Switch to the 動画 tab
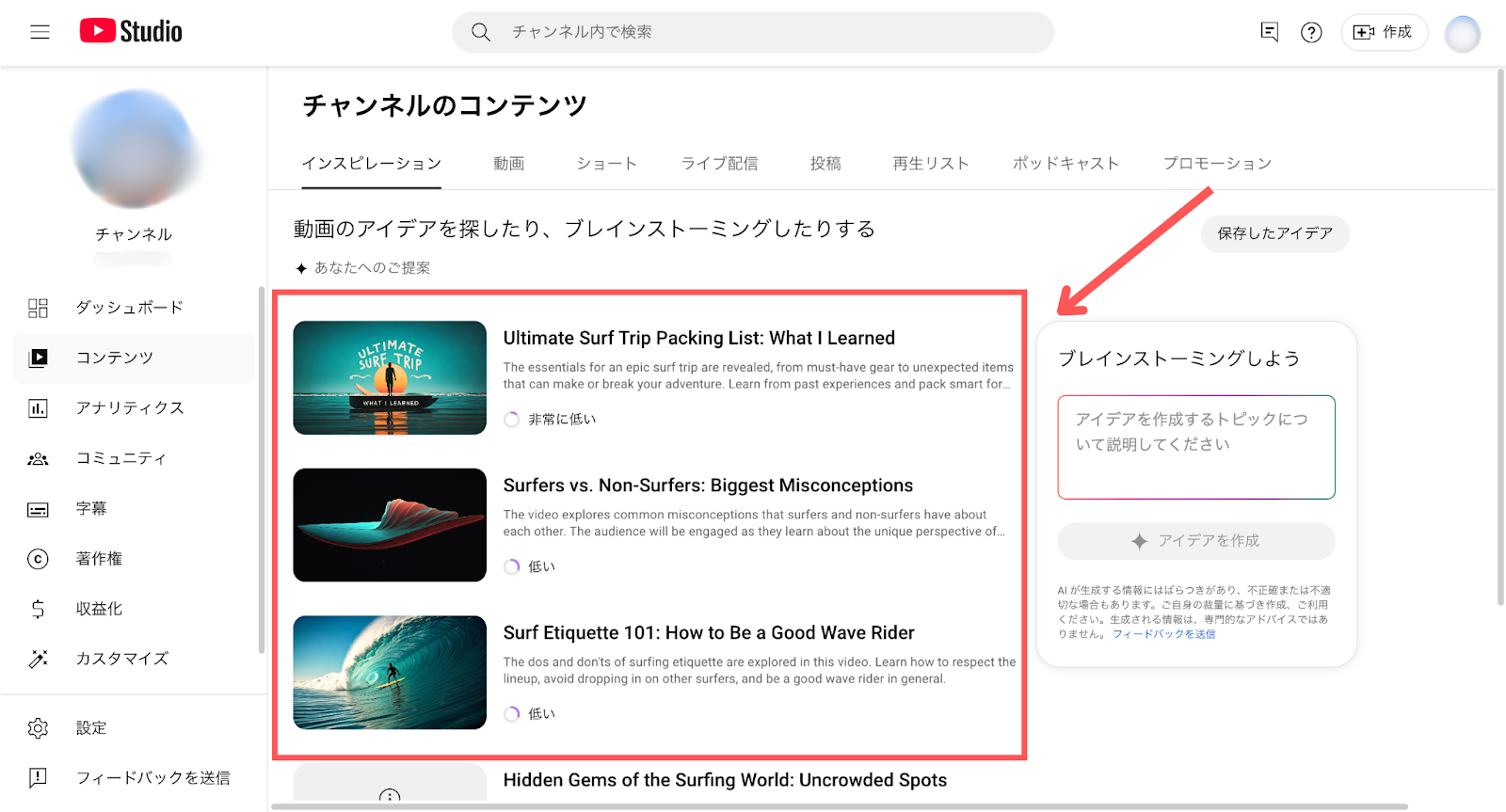The height and width of the screenshot is (812, 1506). pos(509,164)
